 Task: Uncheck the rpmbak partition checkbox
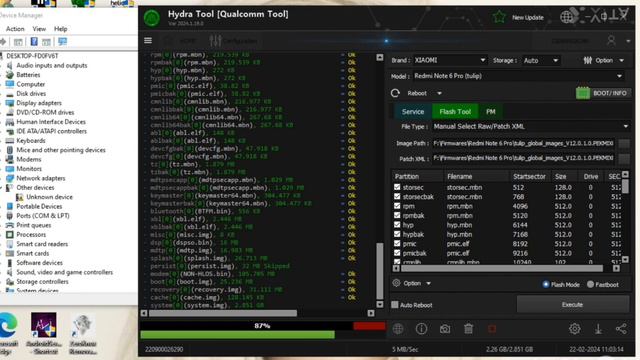[x=397, y=215]
